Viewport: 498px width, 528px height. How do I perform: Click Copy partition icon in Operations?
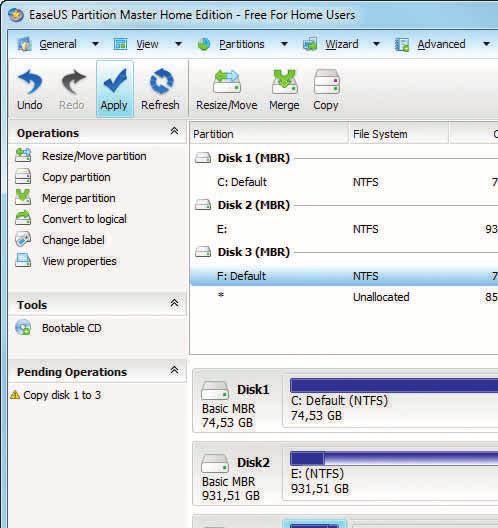[23, 176]
